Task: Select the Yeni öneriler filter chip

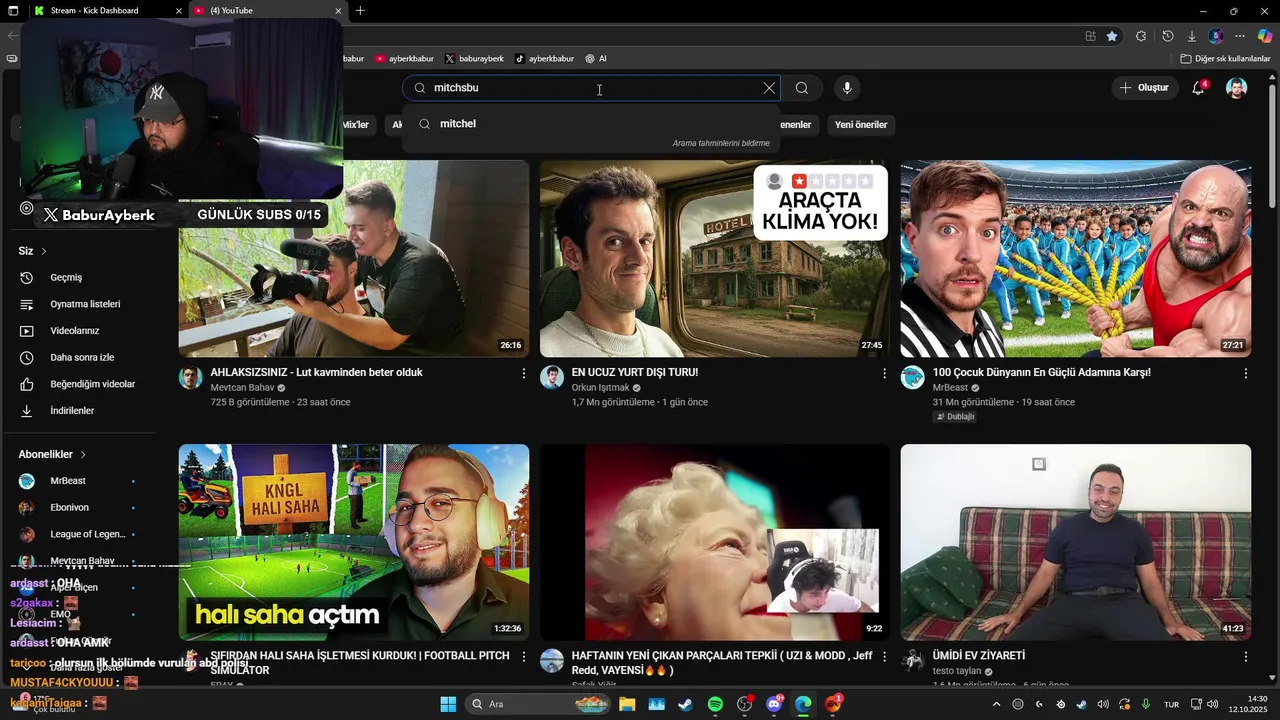Action: coord(861,125)
